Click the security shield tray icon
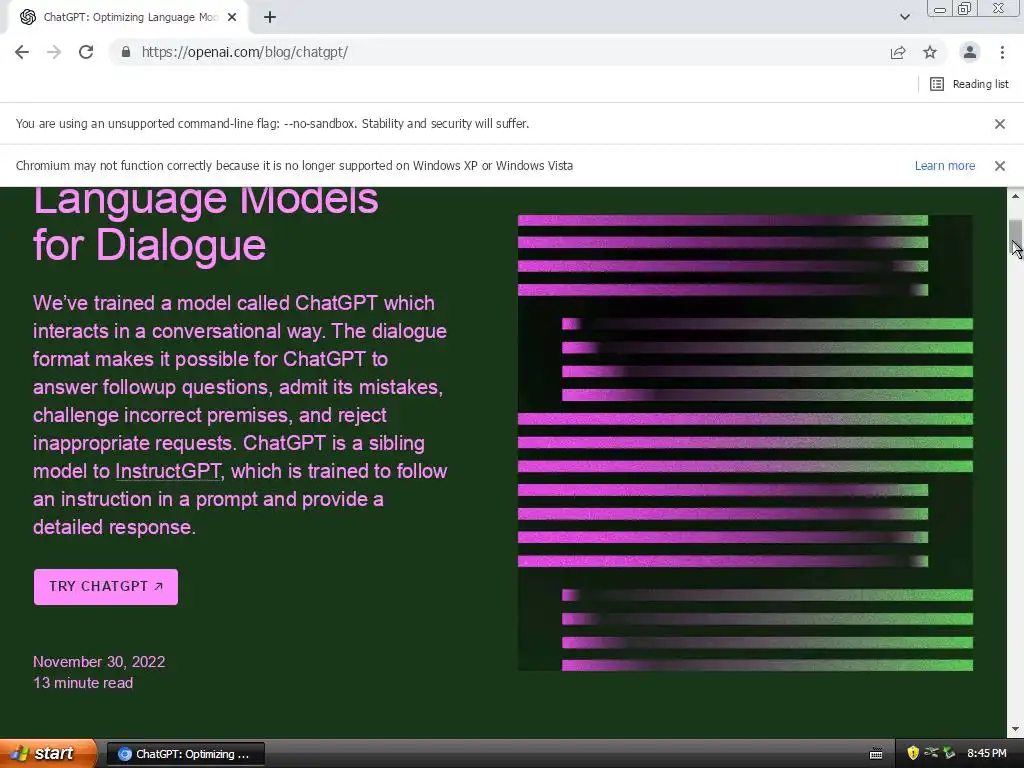The image size is (1024, 768). [x=913, y=753]
